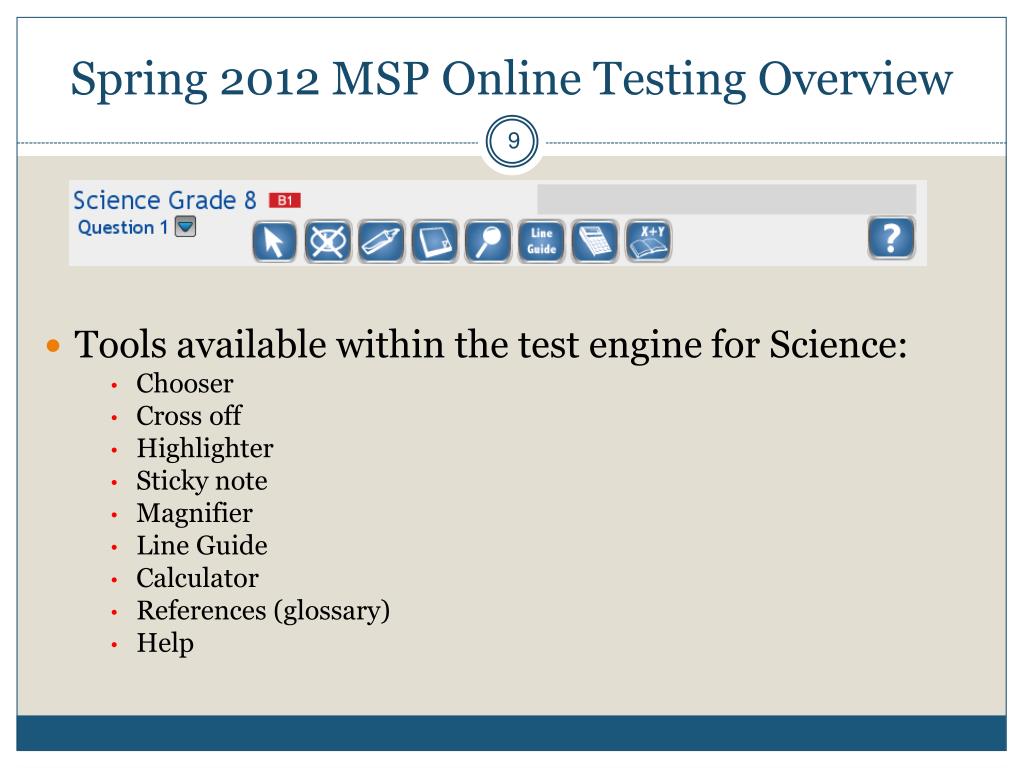The width and height of the screenshot is (1024, 768).
Task: Click the References (glossary) list item
Action: coord(263,611)
